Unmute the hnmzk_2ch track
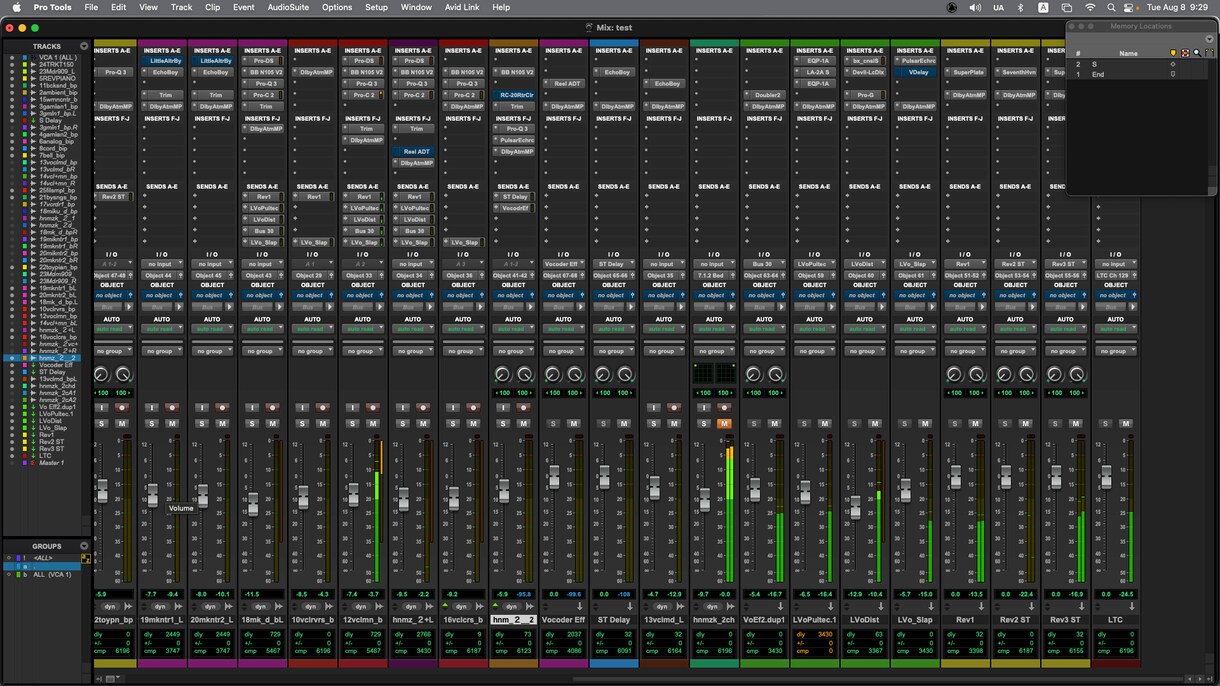 coord(724,423)
